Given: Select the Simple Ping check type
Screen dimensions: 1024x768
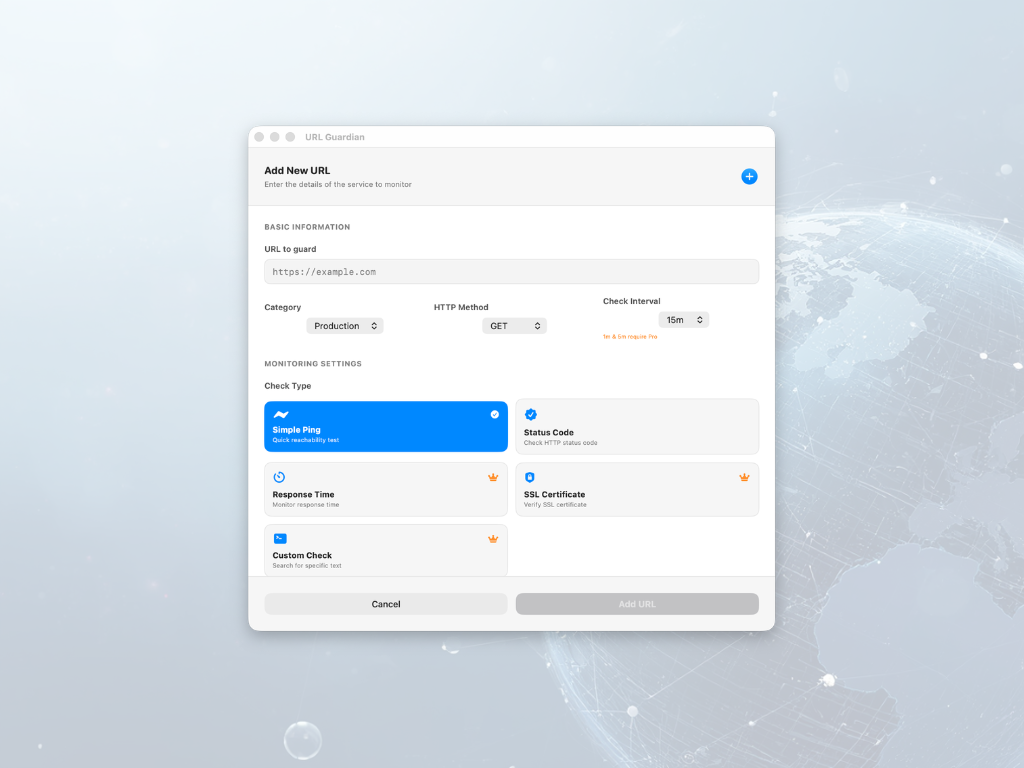Looking at the screenshot, I should pyautogui.click(x=385, y=426).
